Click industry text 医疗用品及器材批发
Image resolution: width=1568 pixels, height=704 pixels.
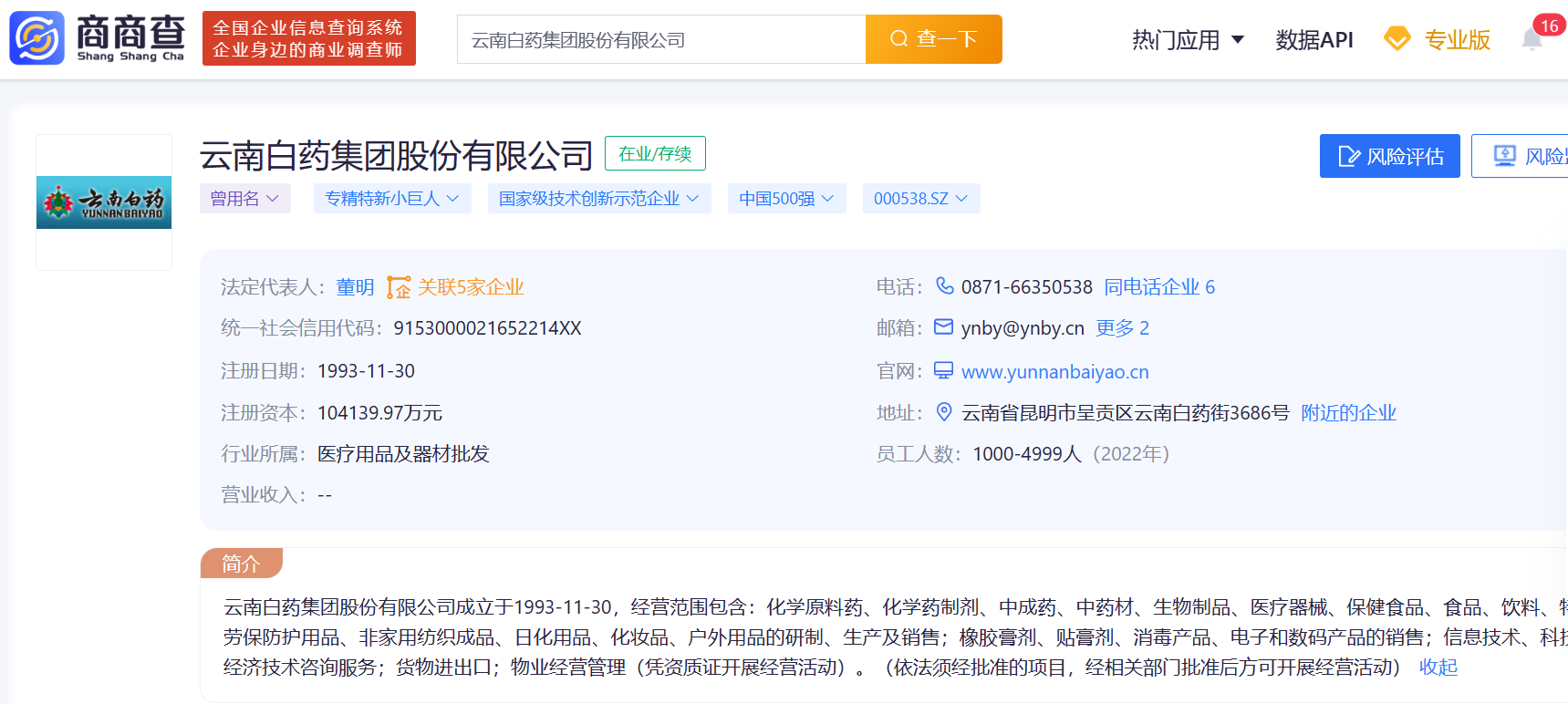[403, 454]
